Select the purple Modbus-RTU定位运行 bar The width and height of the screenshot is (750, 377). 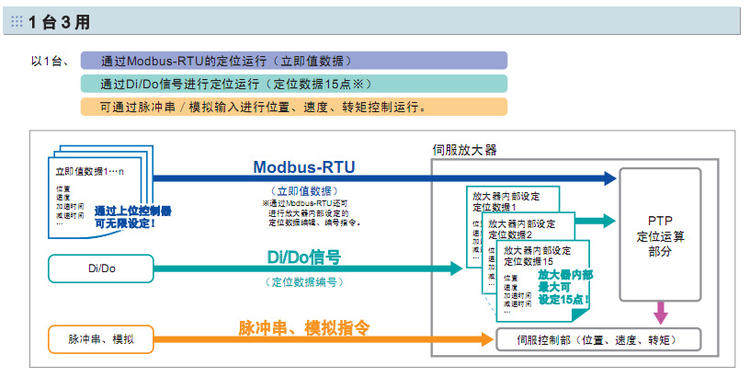click(294, 61)
